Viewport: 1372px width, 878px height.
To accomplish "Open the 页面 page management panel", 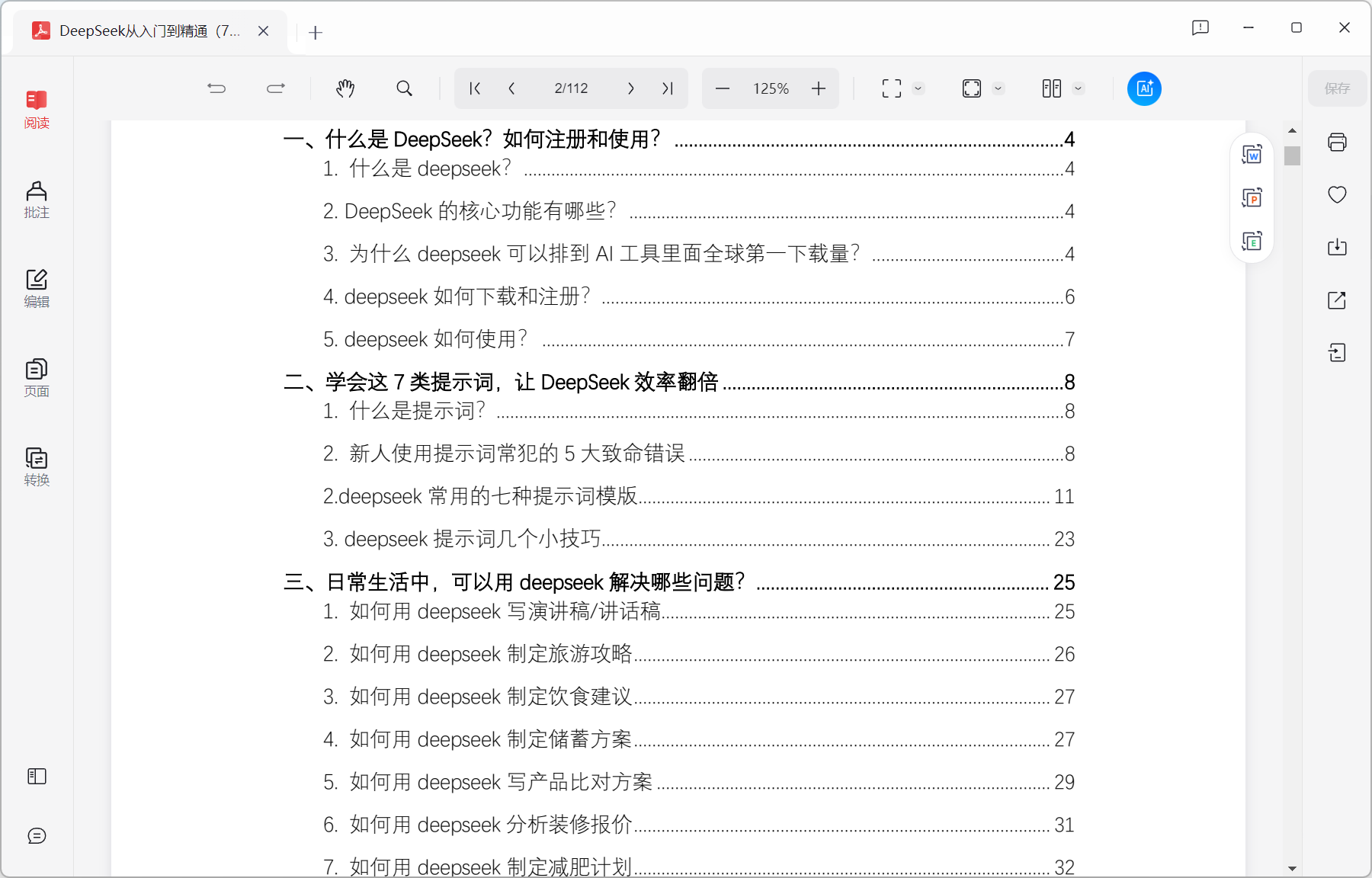I will point(37,378).
